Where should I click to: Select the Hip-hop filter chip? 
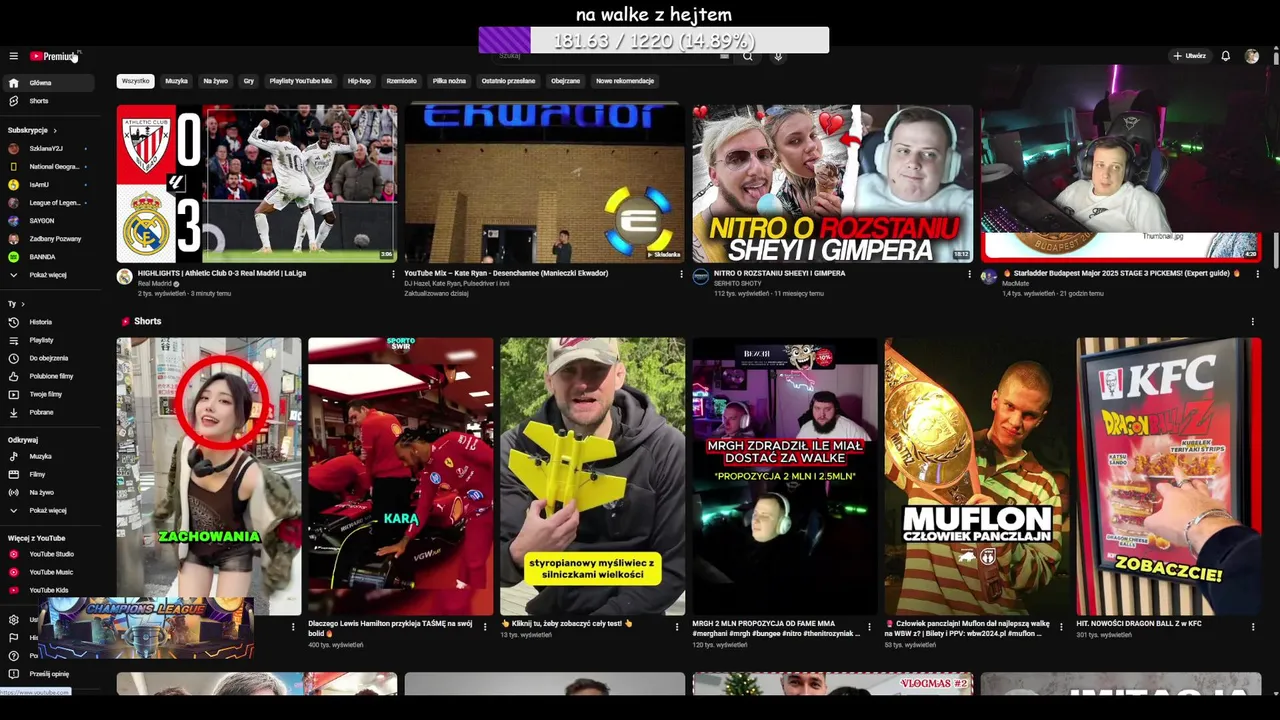click(359, 81)
